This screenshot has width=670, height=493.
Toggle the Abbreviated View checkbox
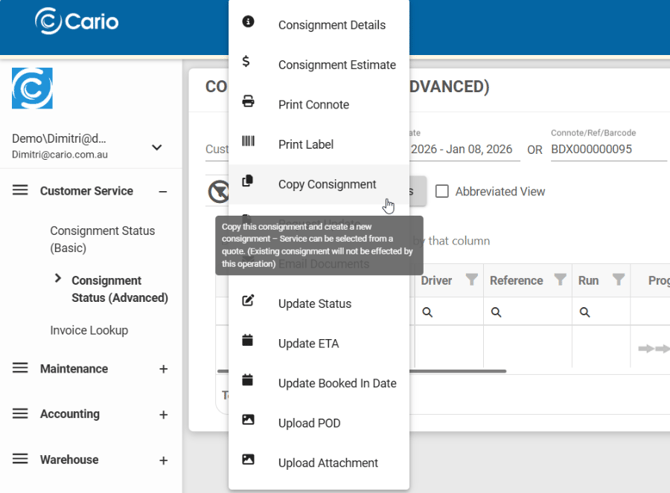[442, 192]
